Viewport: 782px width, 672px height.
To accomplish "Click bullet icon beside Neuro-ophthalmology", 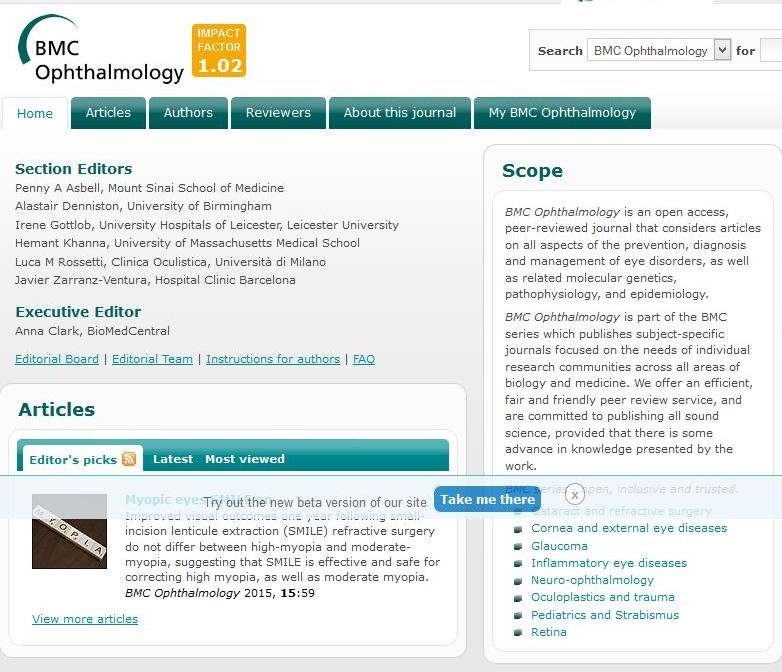I will (518, 581).
